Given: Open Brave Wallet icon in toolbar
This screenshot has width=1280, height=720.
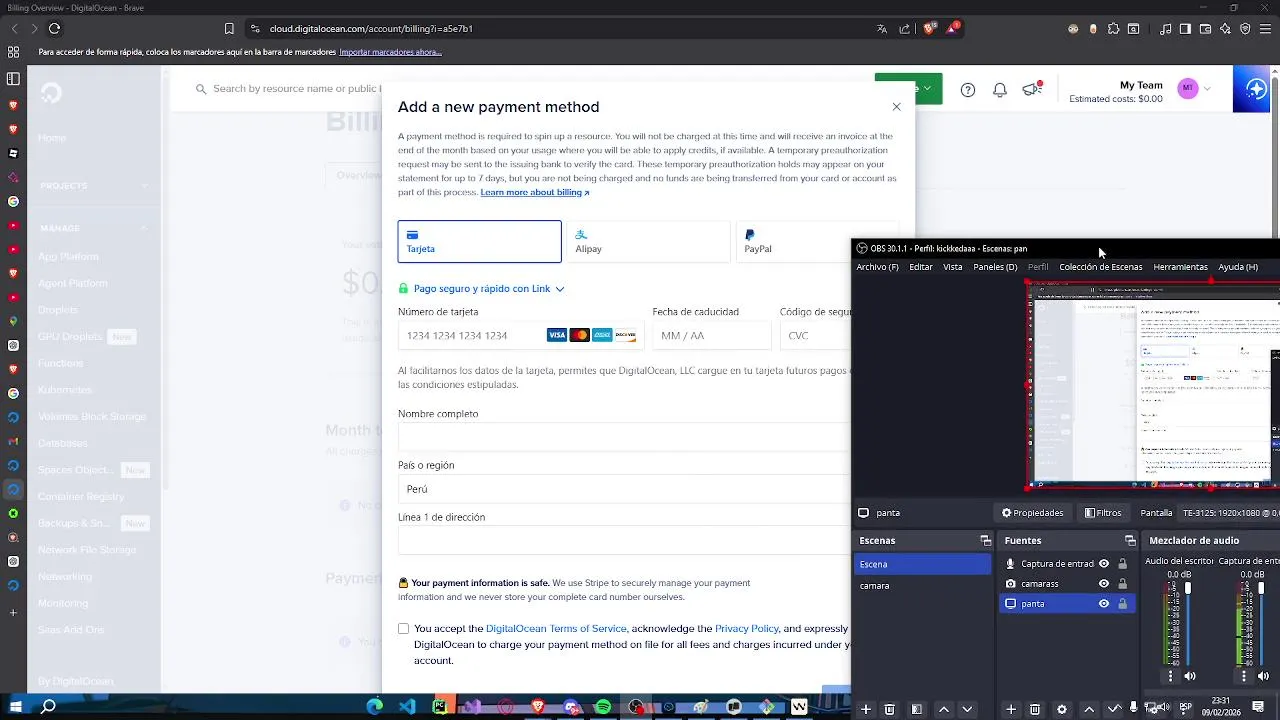Looking at the screenshot, I should [x=1205, y=29].
